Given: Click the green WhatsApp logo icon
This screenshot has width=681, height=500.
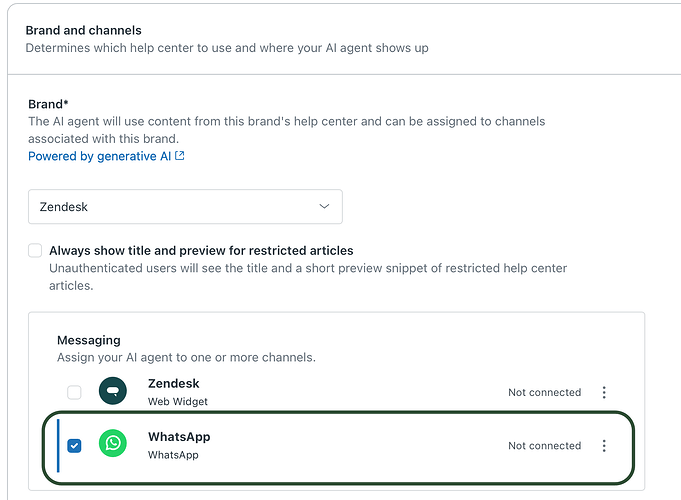Looking at the screenshot, I should click(113, 443).
